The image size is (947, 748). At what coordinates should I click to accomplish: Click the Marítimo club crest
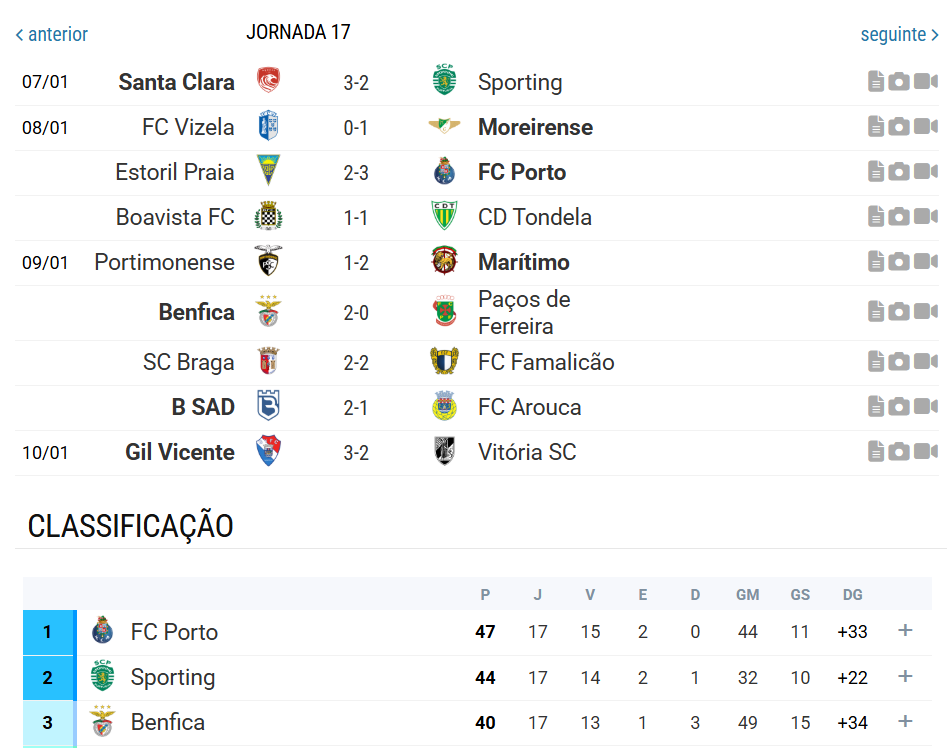(x=444, y=262)
